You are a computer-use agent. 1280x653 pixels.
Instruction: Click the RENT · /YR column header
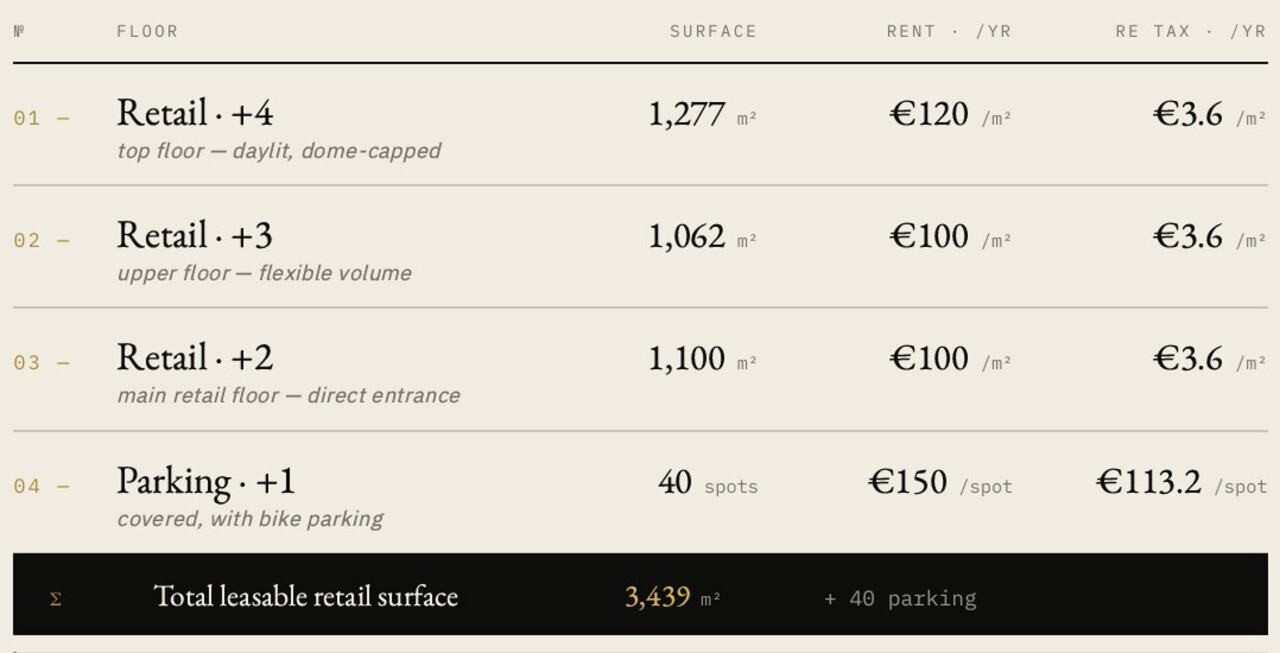click(949, 31)
